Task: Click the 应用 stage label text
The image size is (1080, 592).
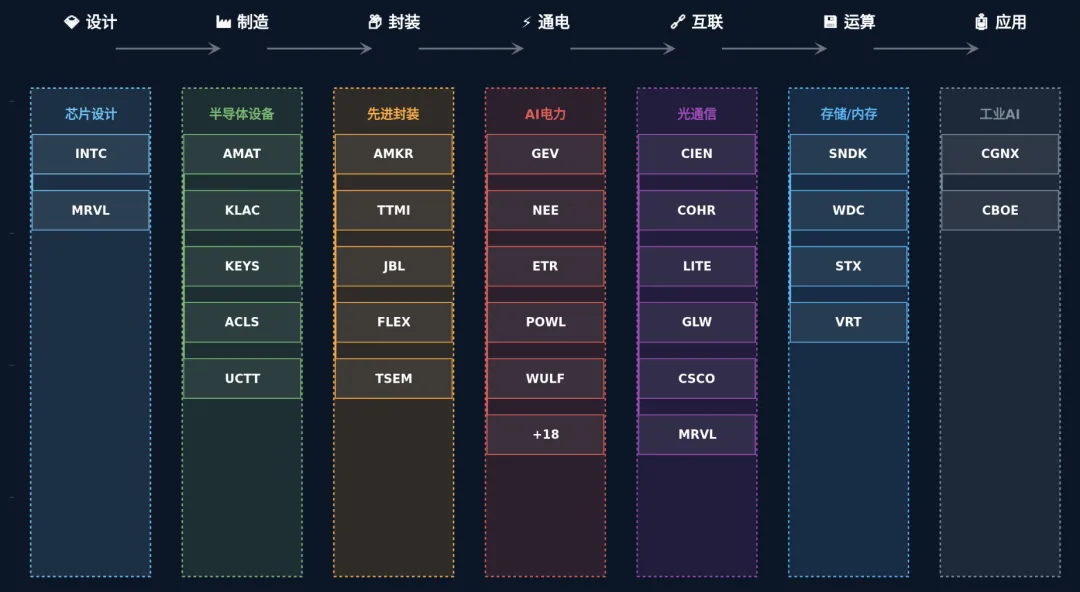Action: pyautogui.click(x=1011, y=22)
